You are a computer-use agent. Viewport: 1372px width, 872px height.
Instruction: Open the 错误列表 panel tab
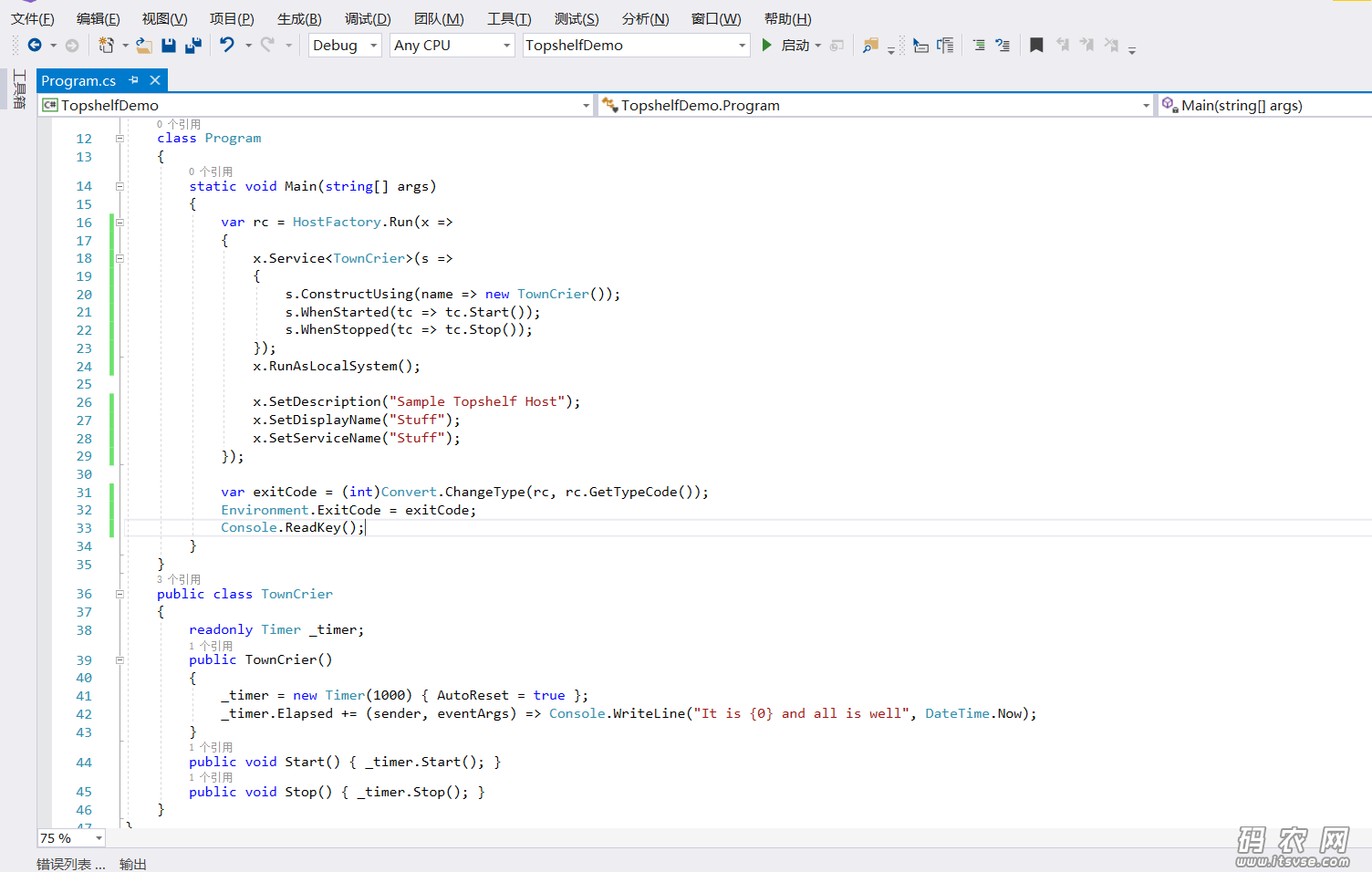pos(71,863)
